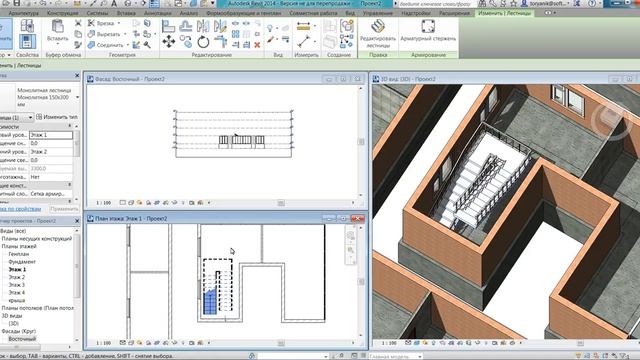The height and width of the screenshot is (360, 640).
Task: Select Восточный elevation in project browser
Action: [22, 339]
